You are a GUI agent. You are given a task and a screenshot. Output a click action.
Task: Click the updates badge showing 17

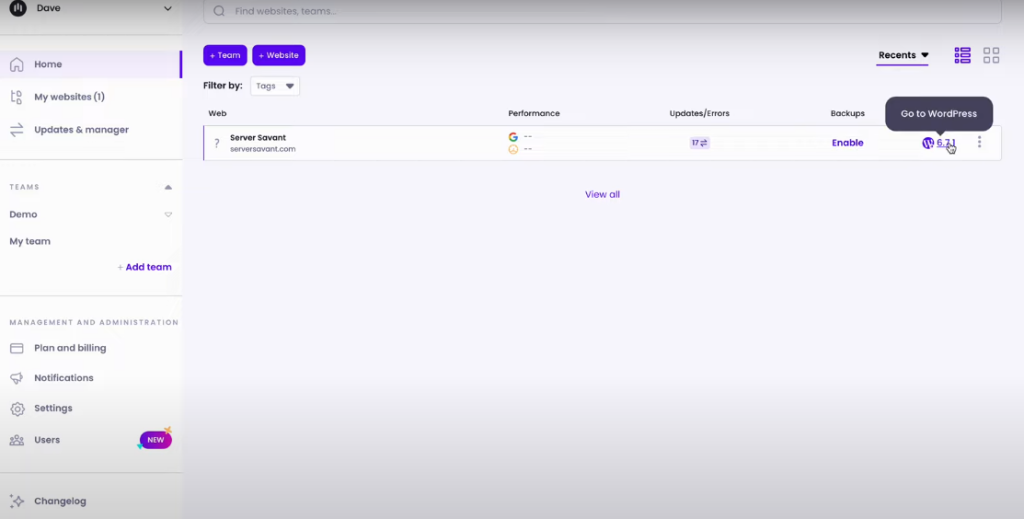point(699,143)
